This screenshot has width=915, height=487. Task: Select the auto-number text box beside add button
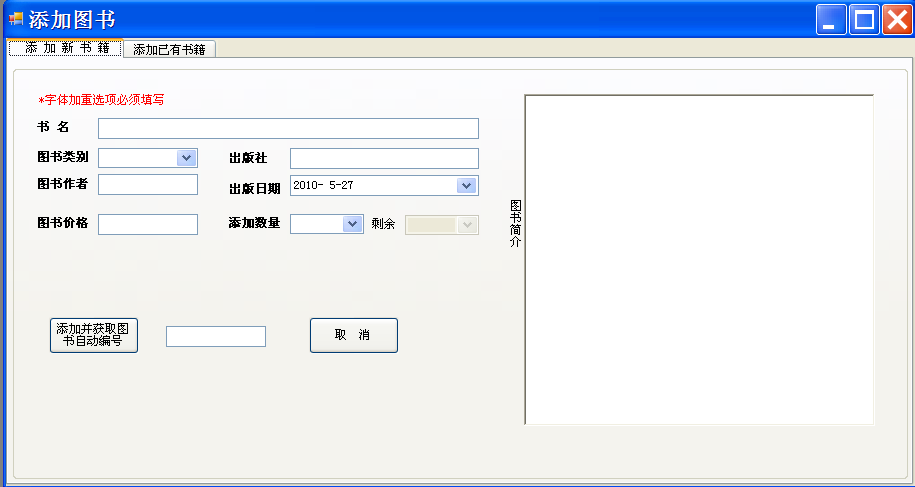(216, 337)
